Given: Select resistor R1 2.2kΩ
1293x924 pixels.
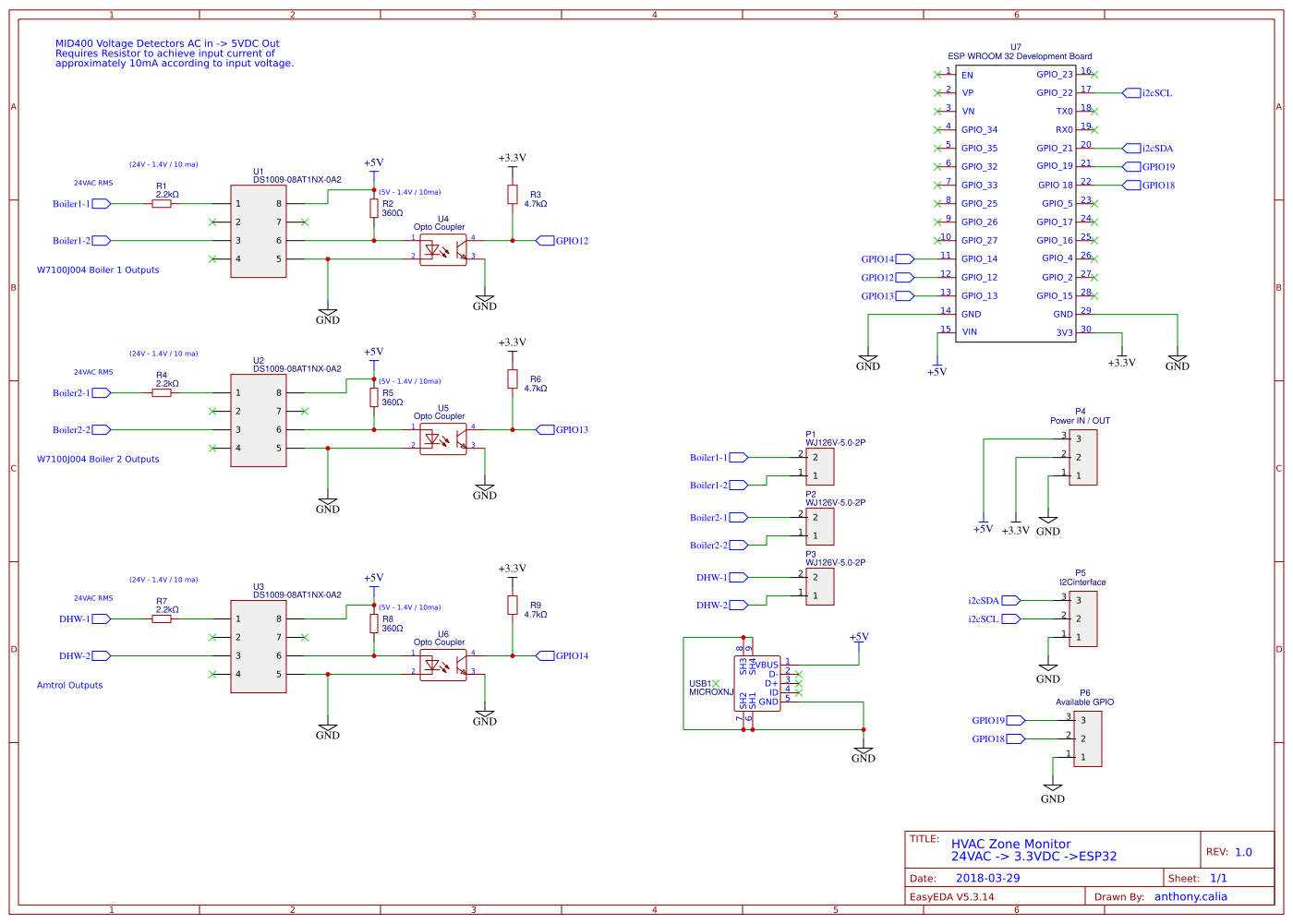Looking at the screenshot, I should click(x=162, y=205).
